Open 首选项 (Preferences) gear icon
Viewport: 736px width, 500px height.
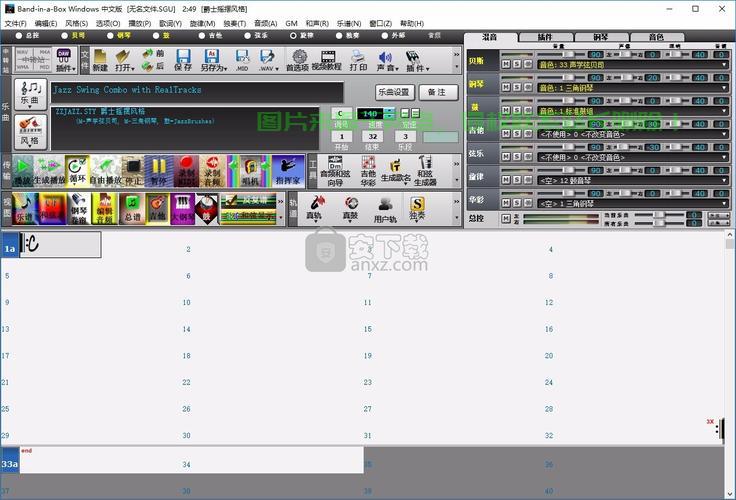[x=297, y=60]
